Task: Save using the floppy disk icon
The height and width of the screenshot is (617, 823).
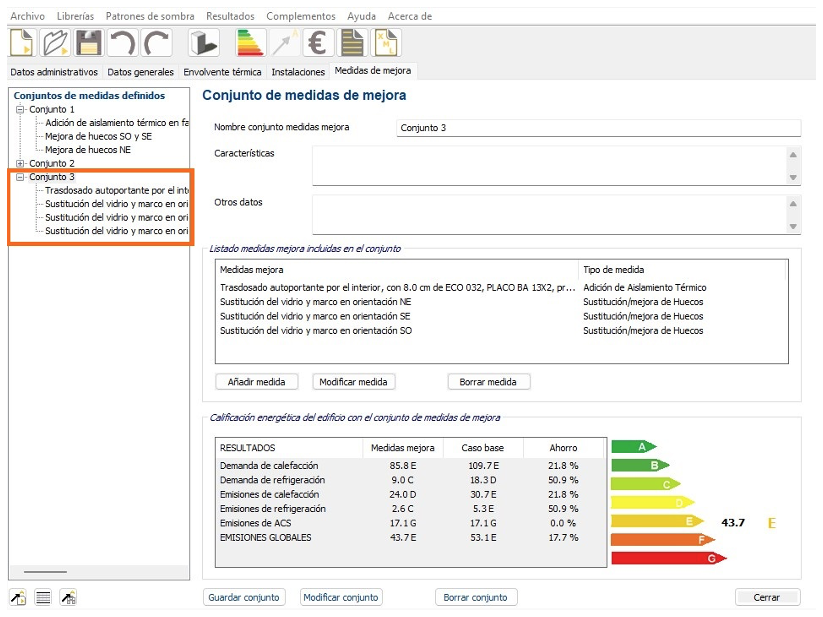Action: 88,43
